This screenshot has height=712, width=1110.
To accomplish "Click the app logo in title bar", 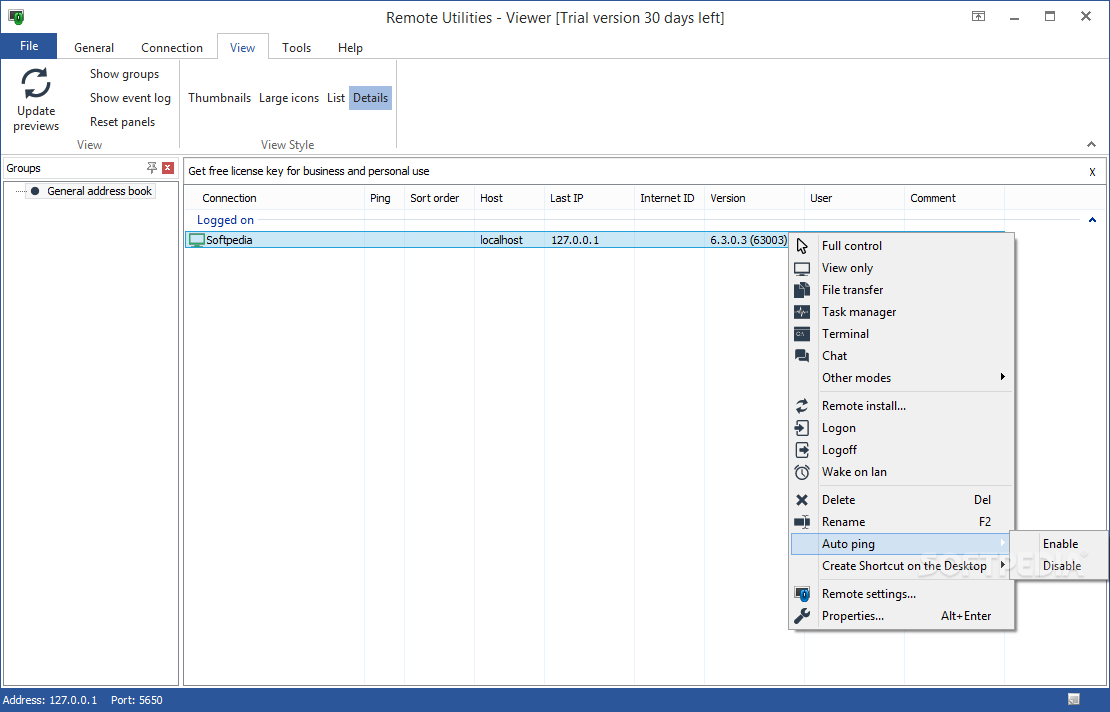I will [16, 16].
